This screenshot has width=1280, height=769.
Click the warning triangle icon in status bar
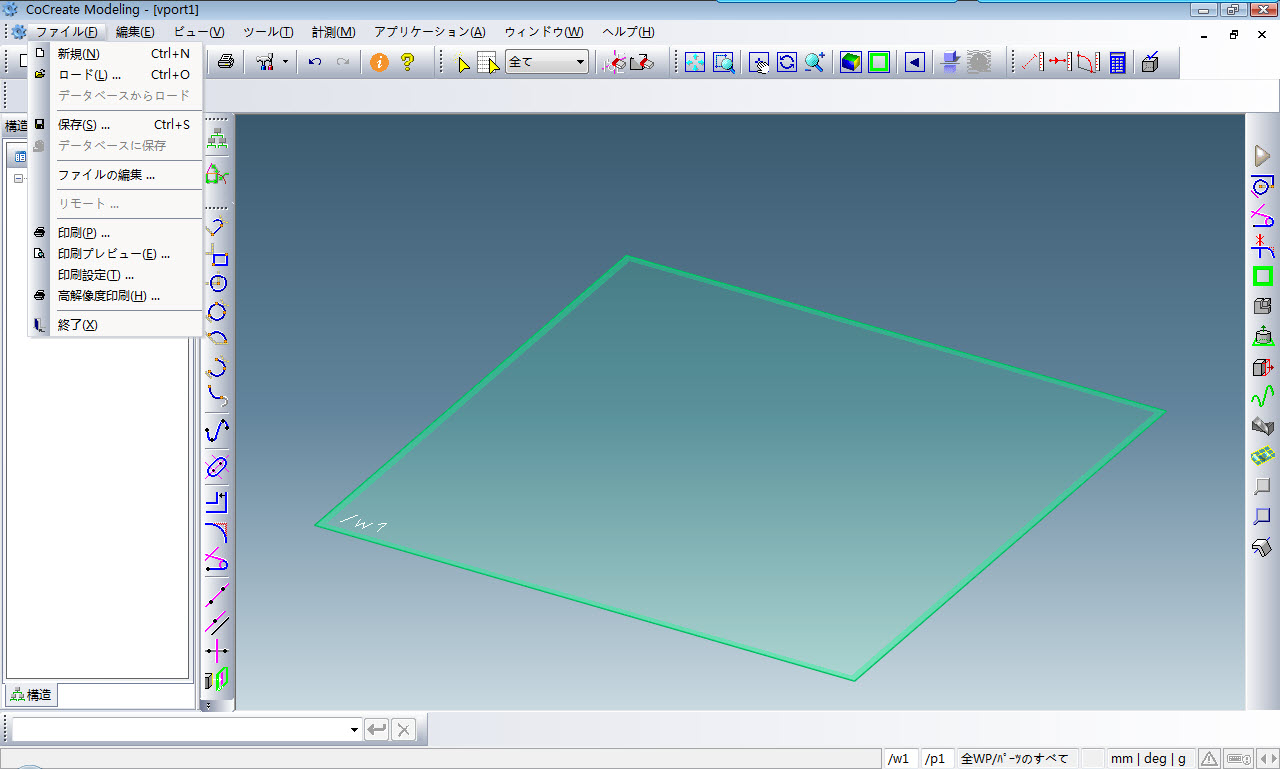pos(1209,759)
